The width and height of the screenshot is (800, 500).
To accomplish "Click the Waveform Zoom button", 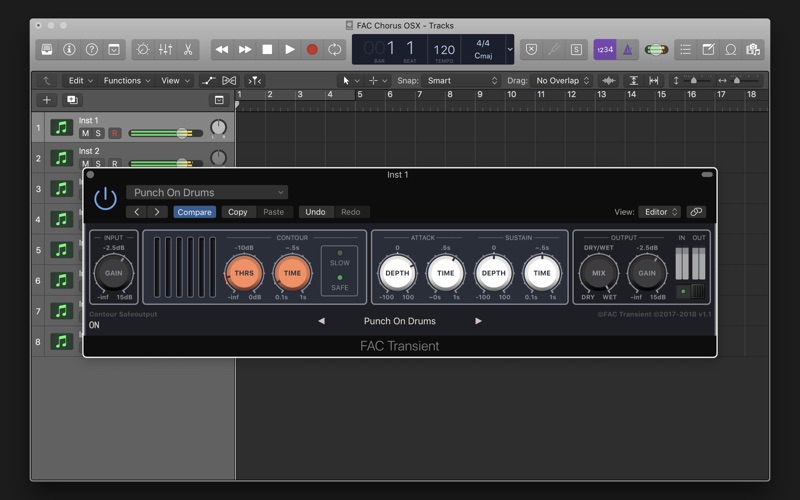I will 608,81.
